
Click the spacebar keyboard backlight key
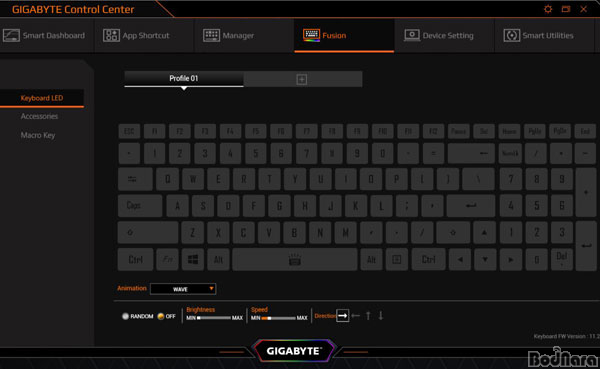(295, 260)
